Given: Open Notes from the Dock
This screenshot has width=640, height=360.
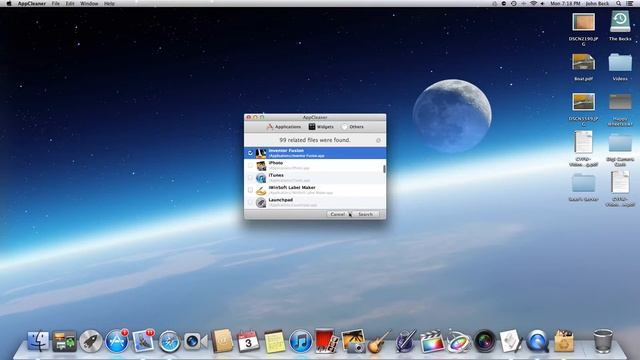Looking at the screenshot, I should click(x=274, y=341).
